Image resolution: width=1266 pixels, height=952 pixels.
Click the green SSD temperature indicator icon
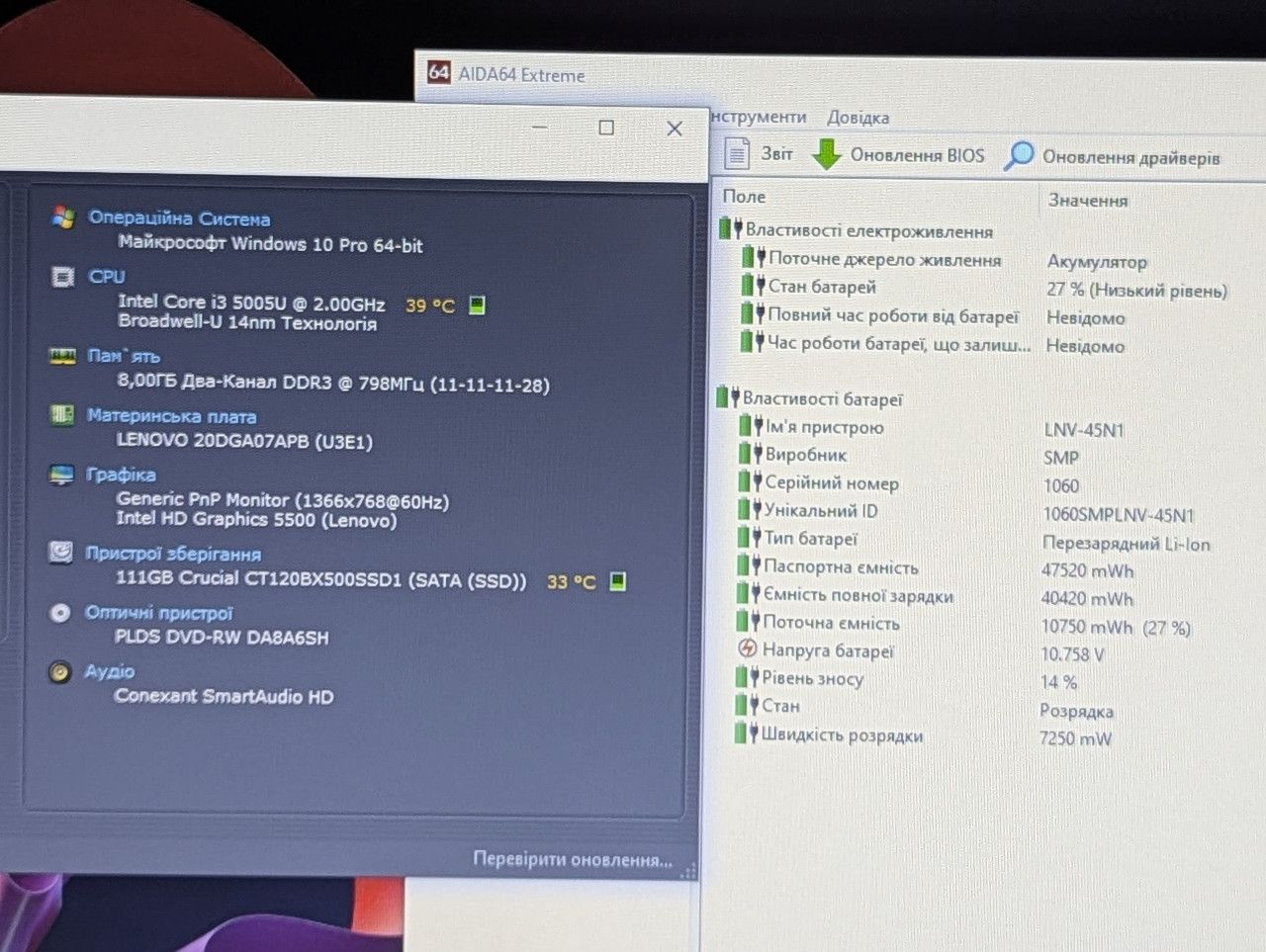point(618,580)
